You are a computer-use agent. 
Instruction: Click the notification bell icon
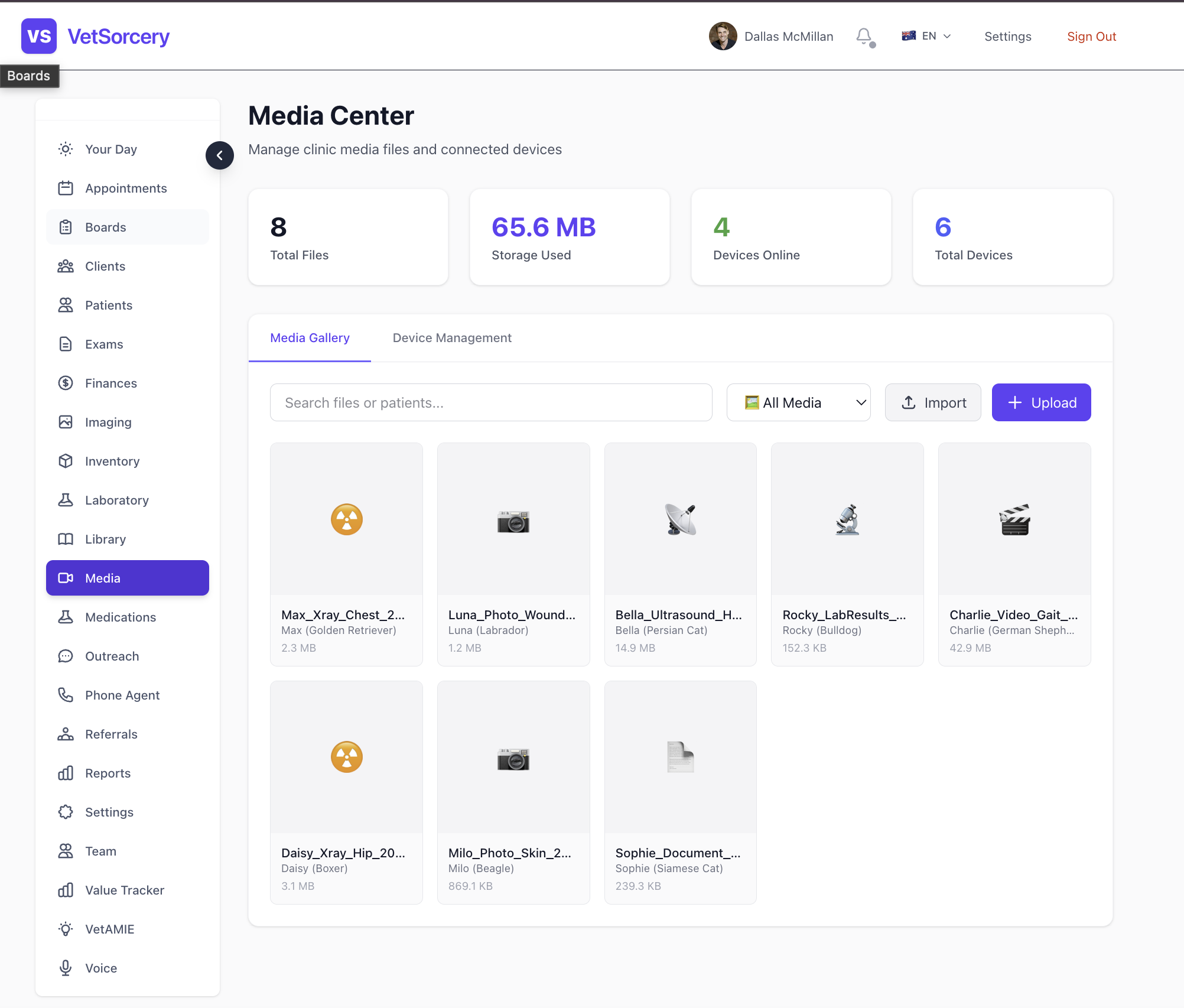point(864,37)
